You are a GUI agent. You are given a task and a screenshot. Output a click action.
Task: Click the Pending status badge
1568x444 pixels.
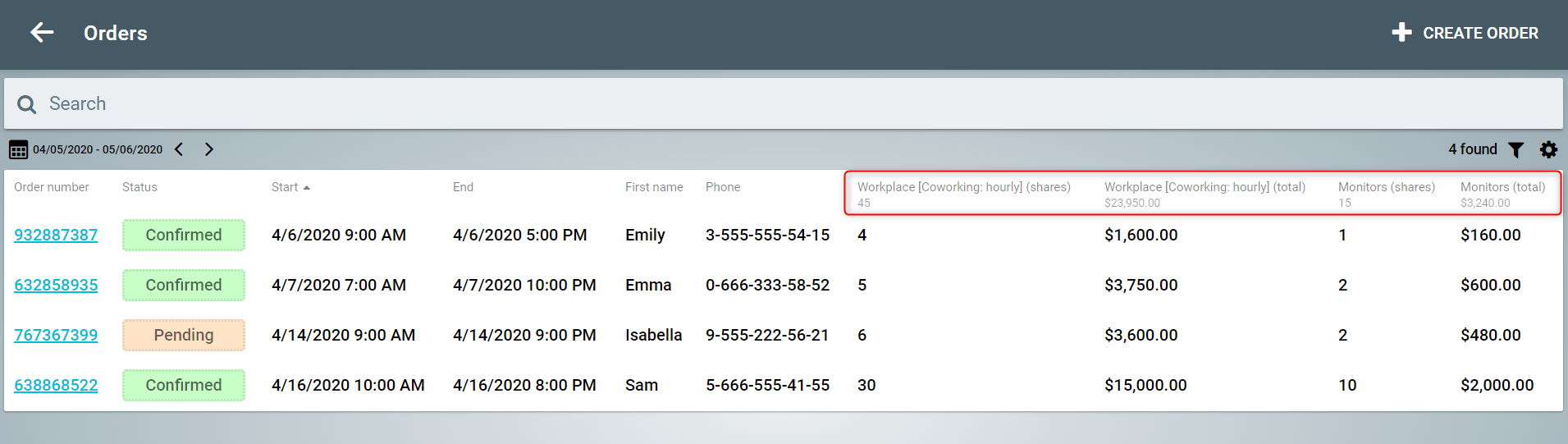tap(184, 335)
